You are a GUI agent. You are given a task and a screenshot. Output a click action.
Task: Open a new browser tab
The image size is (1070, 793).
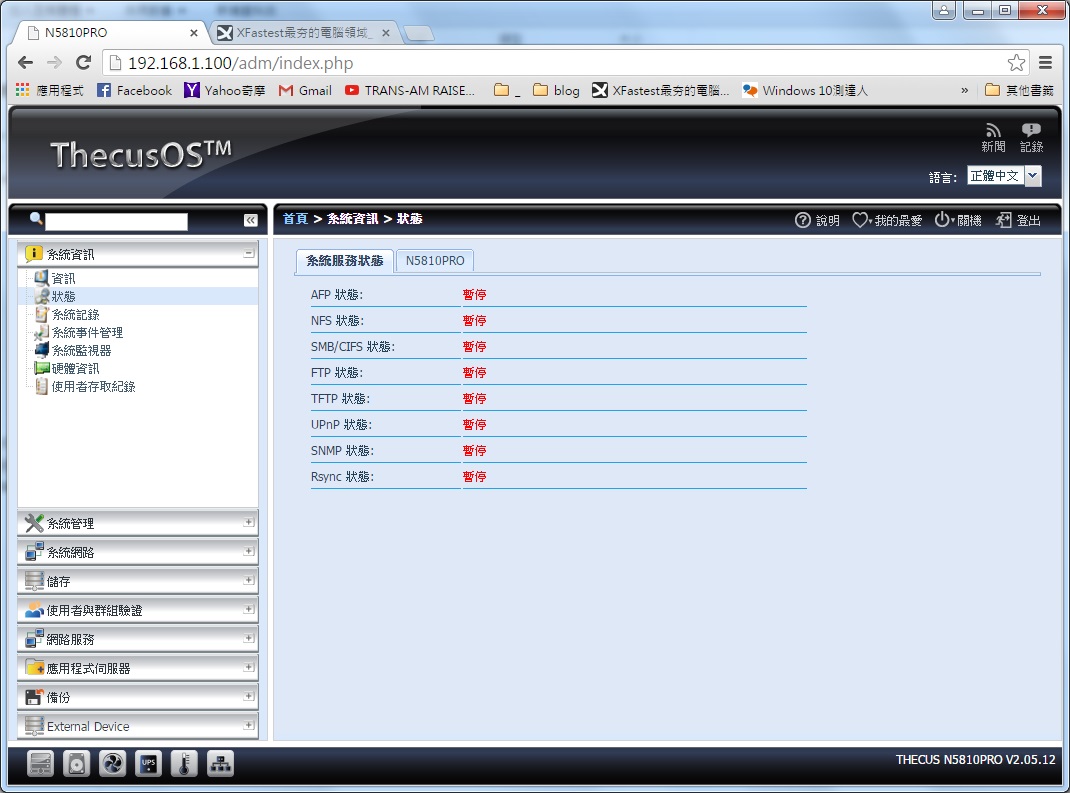coord(418,33)
